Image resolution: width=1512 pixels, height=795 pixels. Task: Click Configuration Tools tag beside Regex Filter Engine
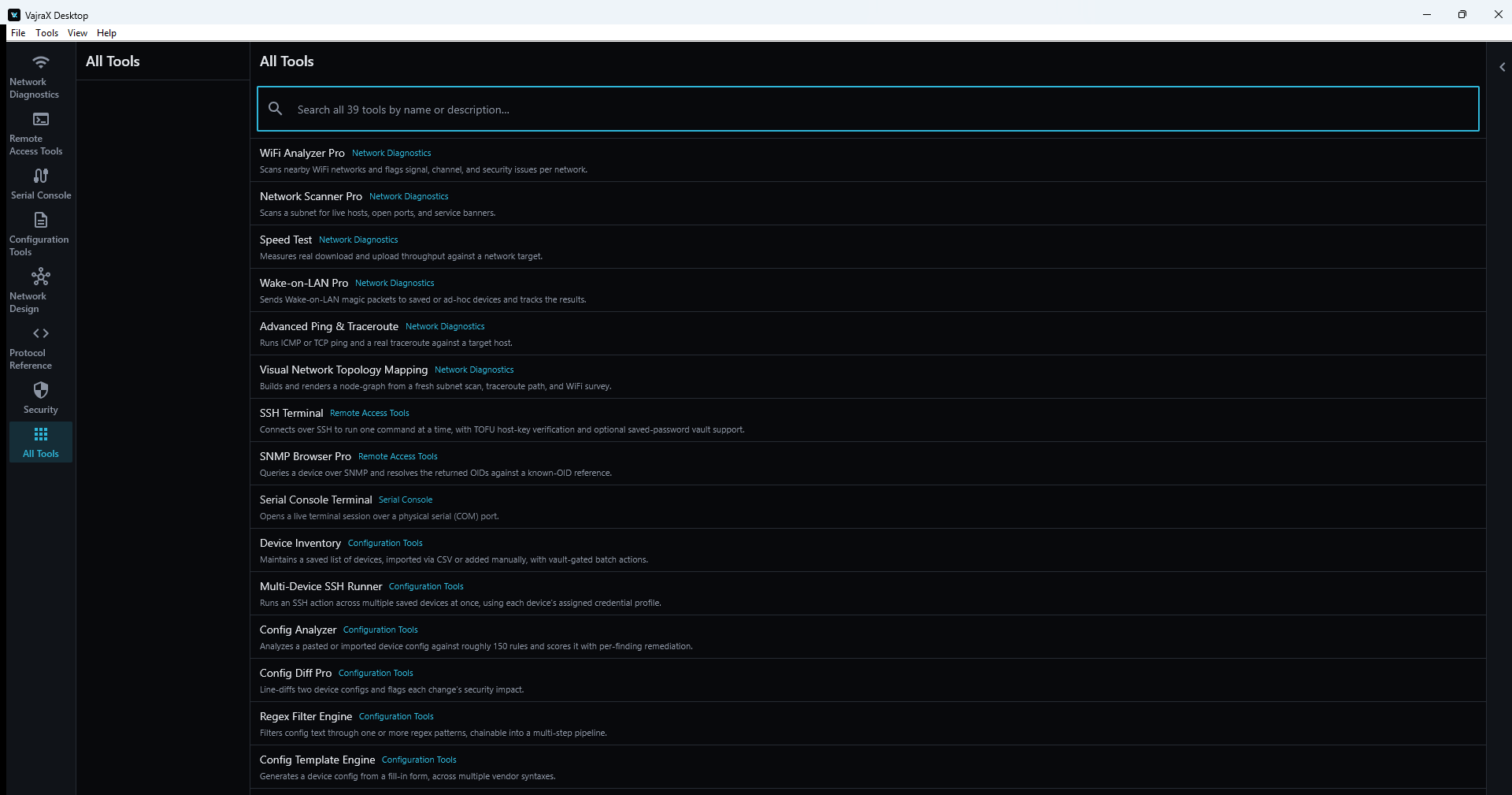[396, 716]
